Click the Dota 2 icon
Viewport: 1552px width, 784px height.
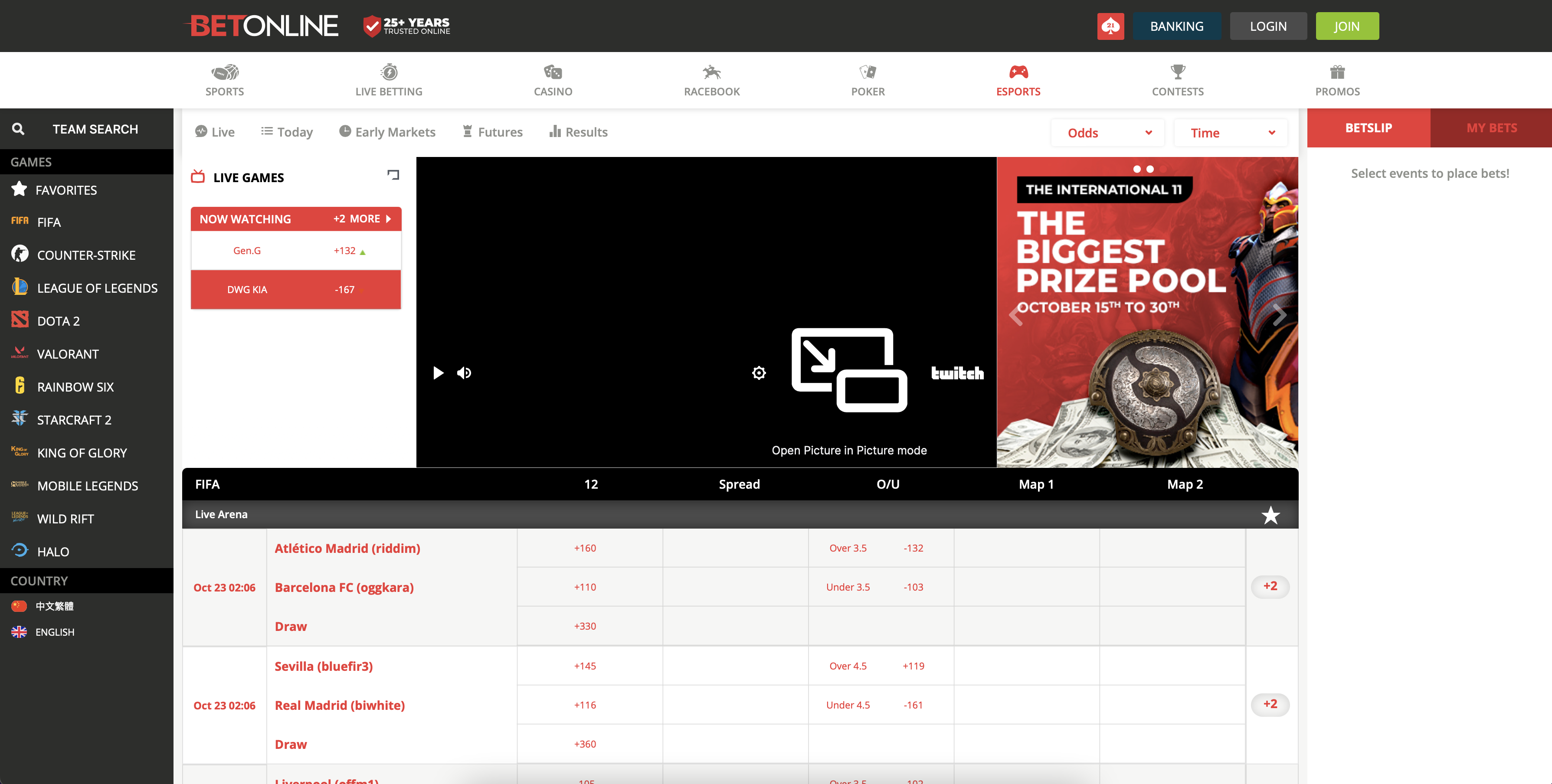tap(20, 320)
